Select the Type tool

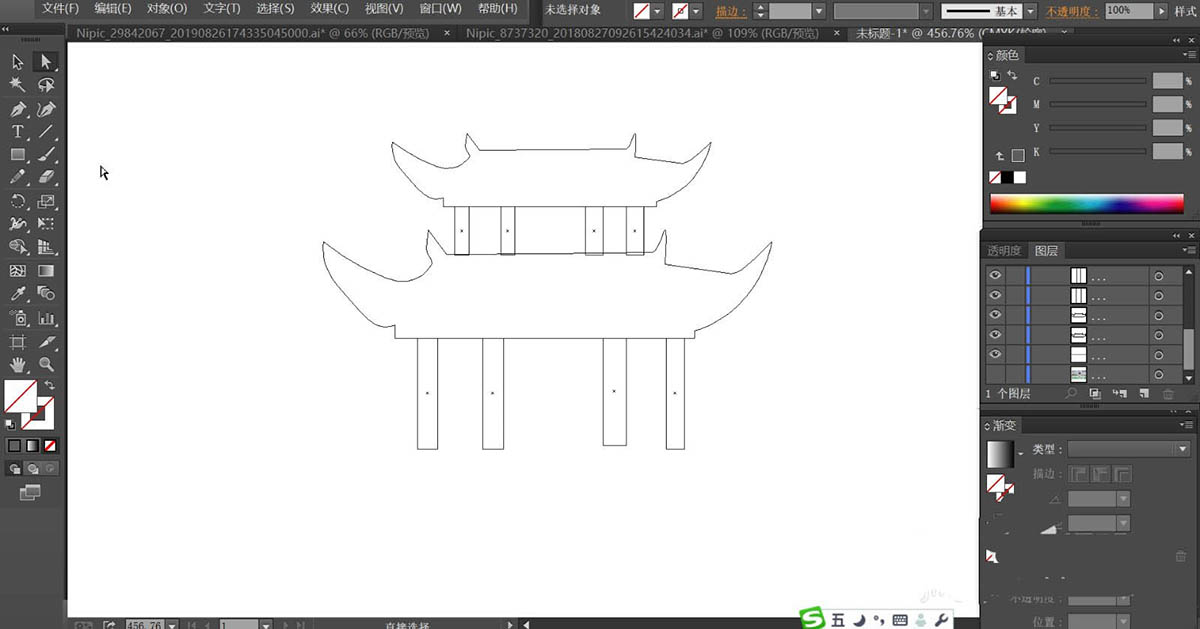pos(18,132)
